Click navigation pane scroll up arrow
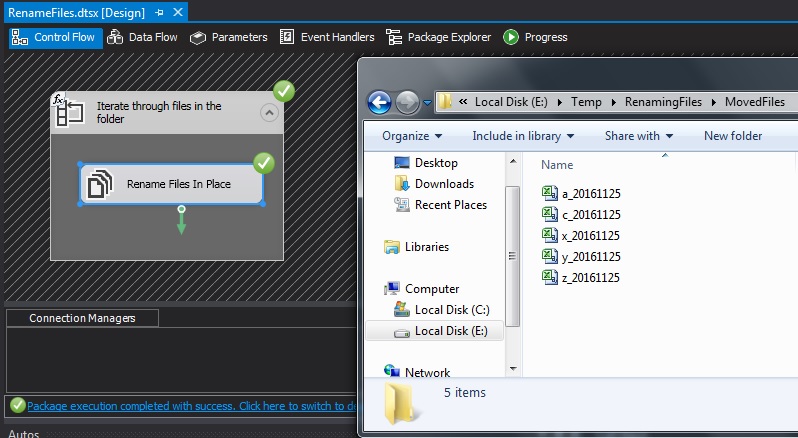Screen dimensions: 798x438 pyautogui.click(x=513, y=162)
